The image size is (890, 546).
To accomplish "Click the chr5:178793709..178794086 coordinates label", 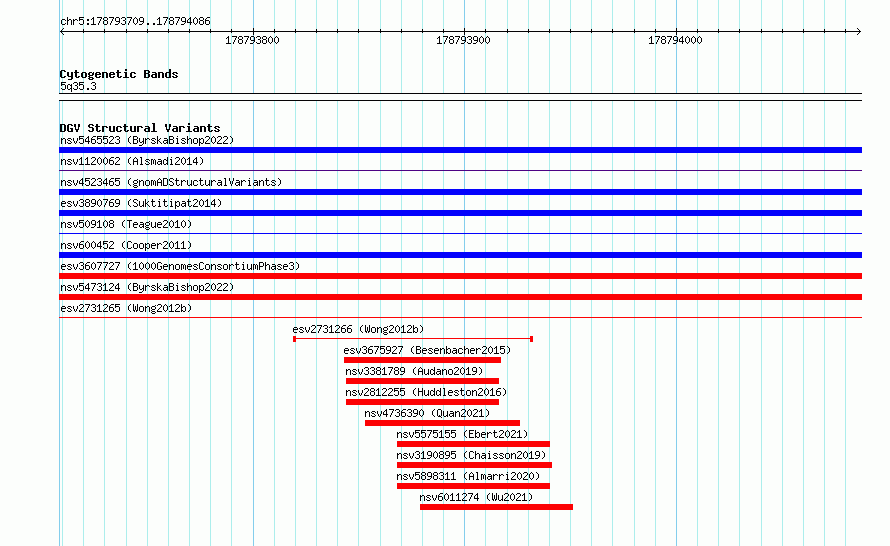I will coord(135,21).
